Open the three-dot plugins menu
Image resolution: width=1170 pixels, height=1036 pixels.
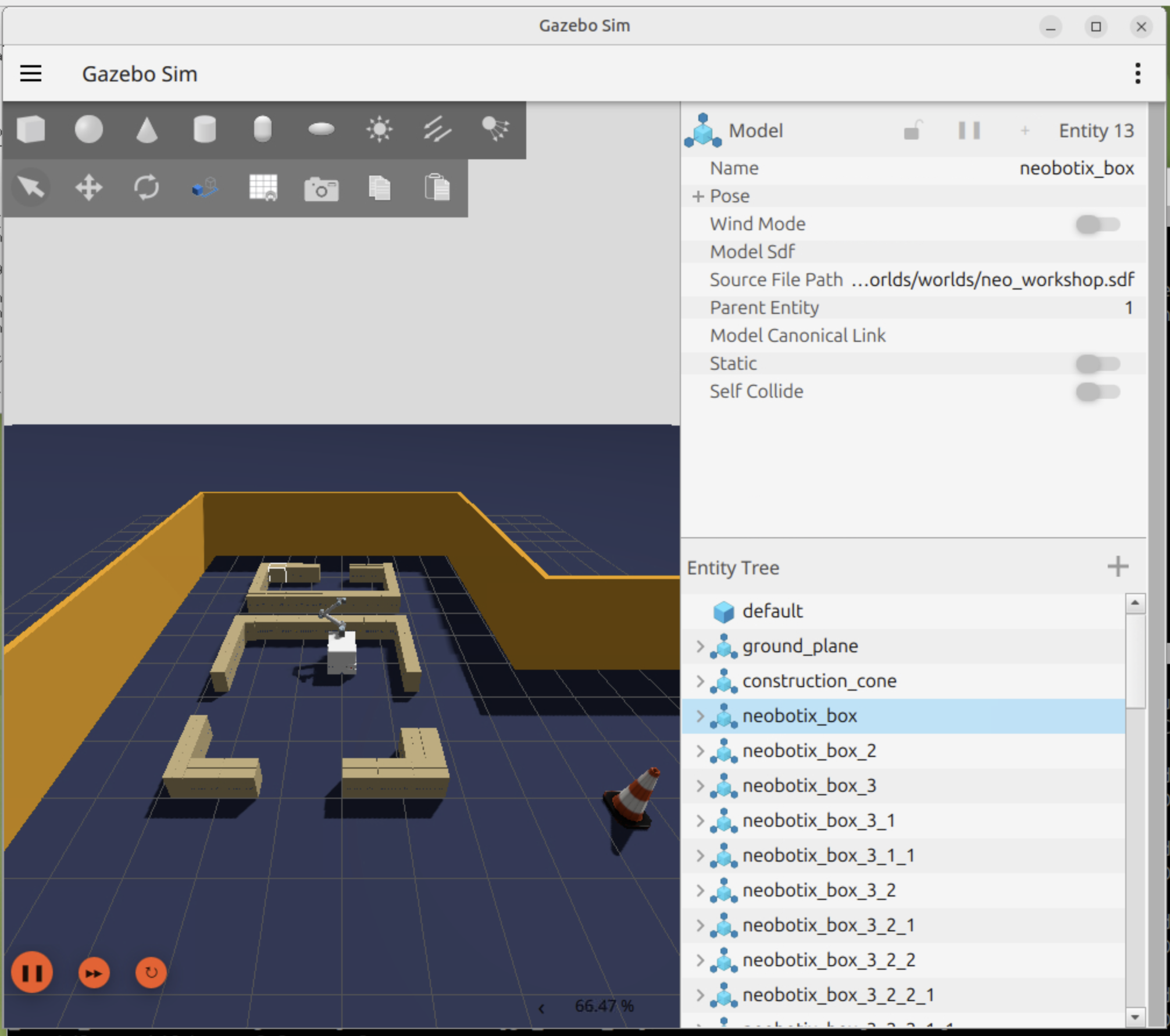click(1137, 74)
